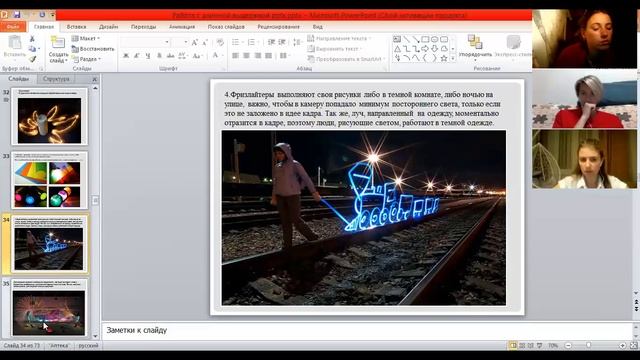Click the Decrease Font Size icon
This screenshot has height=360, width=640.
point(205,42)
